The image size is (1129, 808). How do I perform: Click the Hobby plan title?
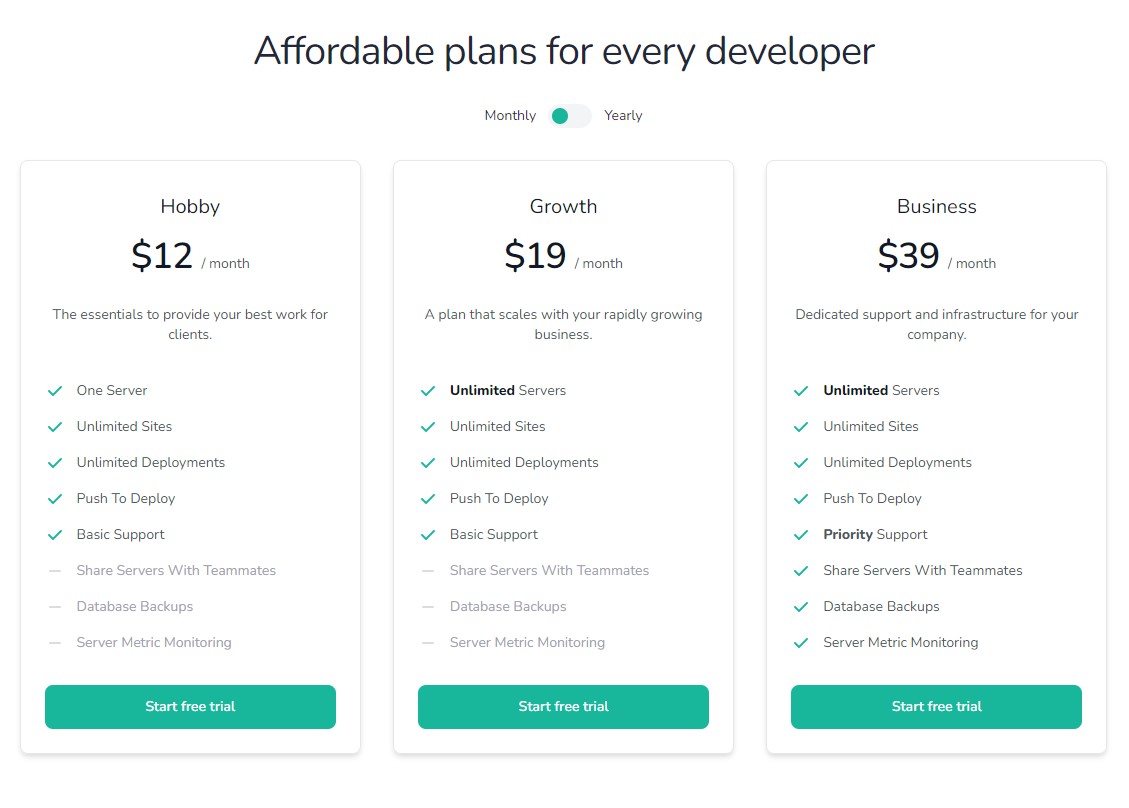click(190, 207)
